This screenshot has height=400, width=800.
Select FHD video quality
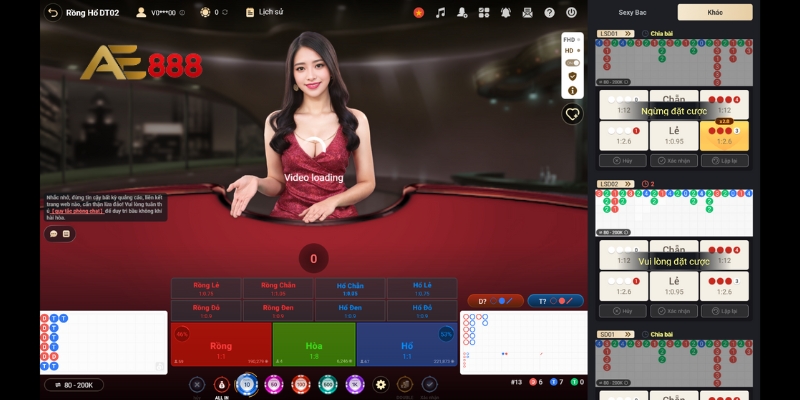[x=571, y=40]
